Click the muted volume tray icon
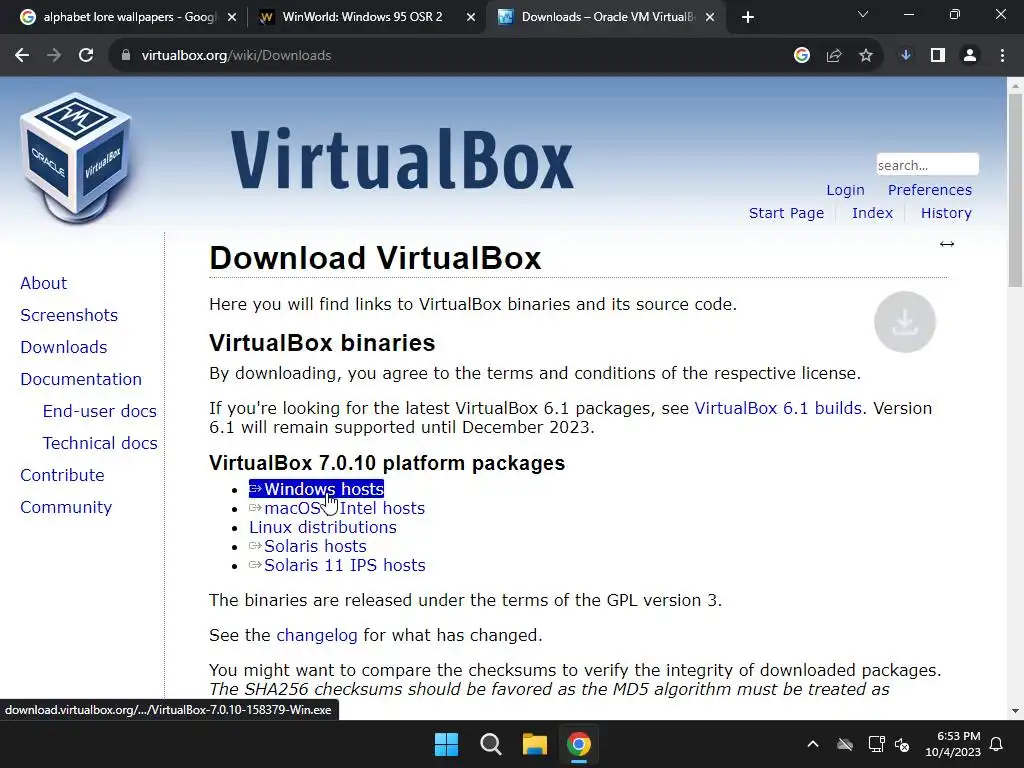This screenshot has height=768, width=1024. [x=902, y=744]
